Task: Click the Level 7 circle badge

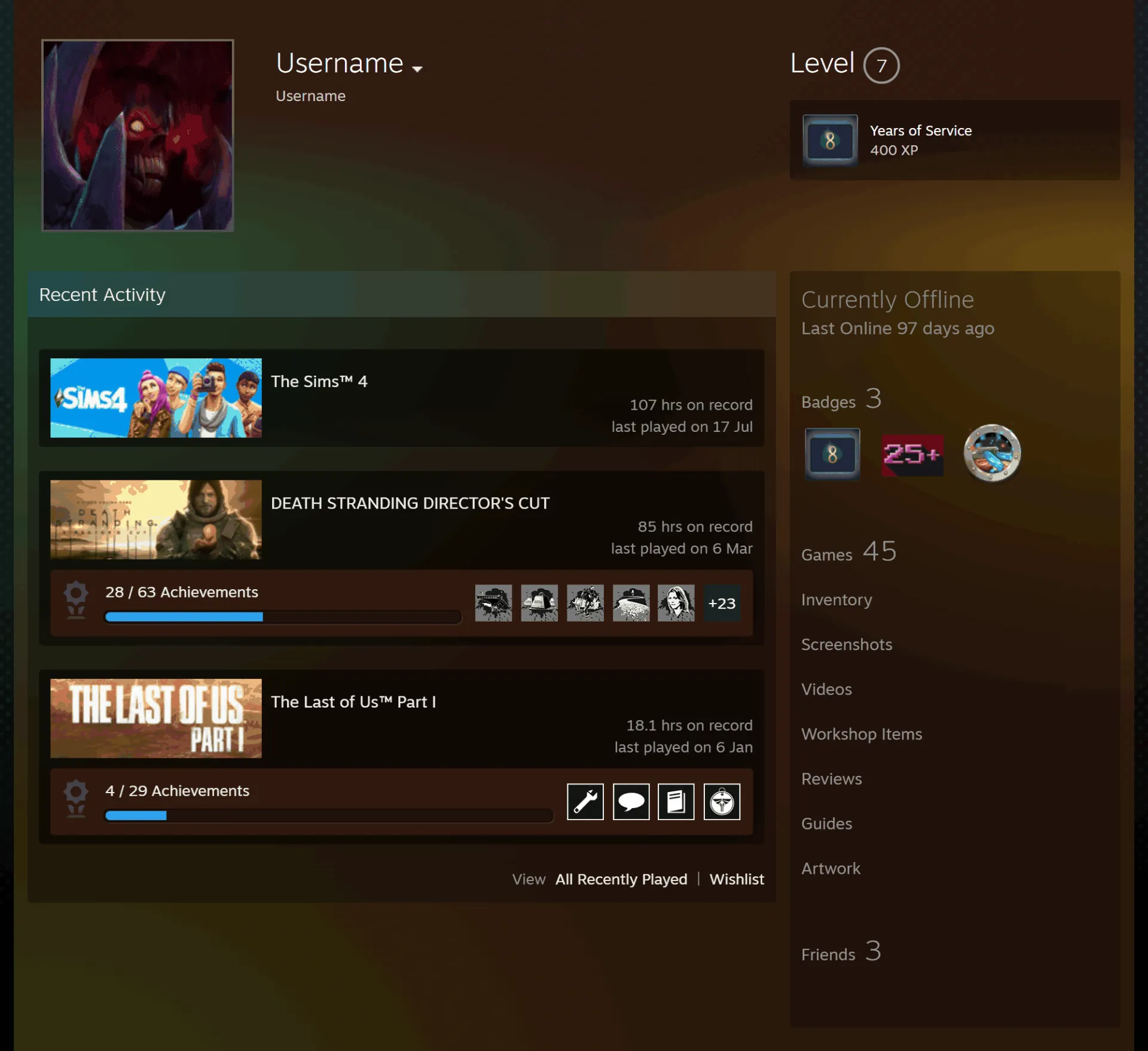Action: click(x=881, y=65)
